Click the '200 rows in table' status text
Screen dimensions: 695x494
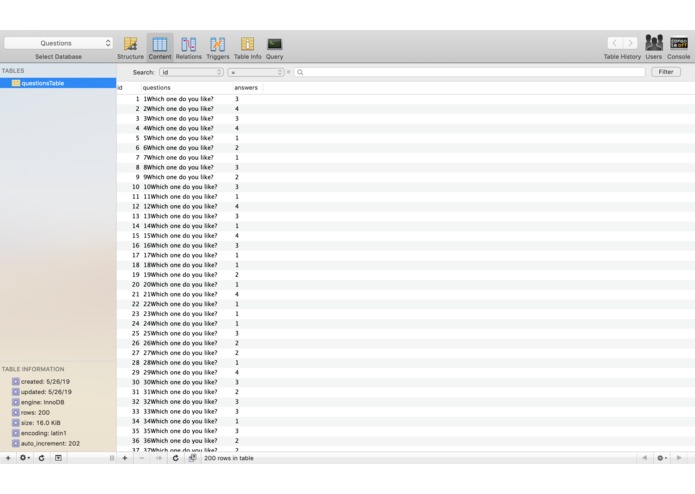pos(229,458)
